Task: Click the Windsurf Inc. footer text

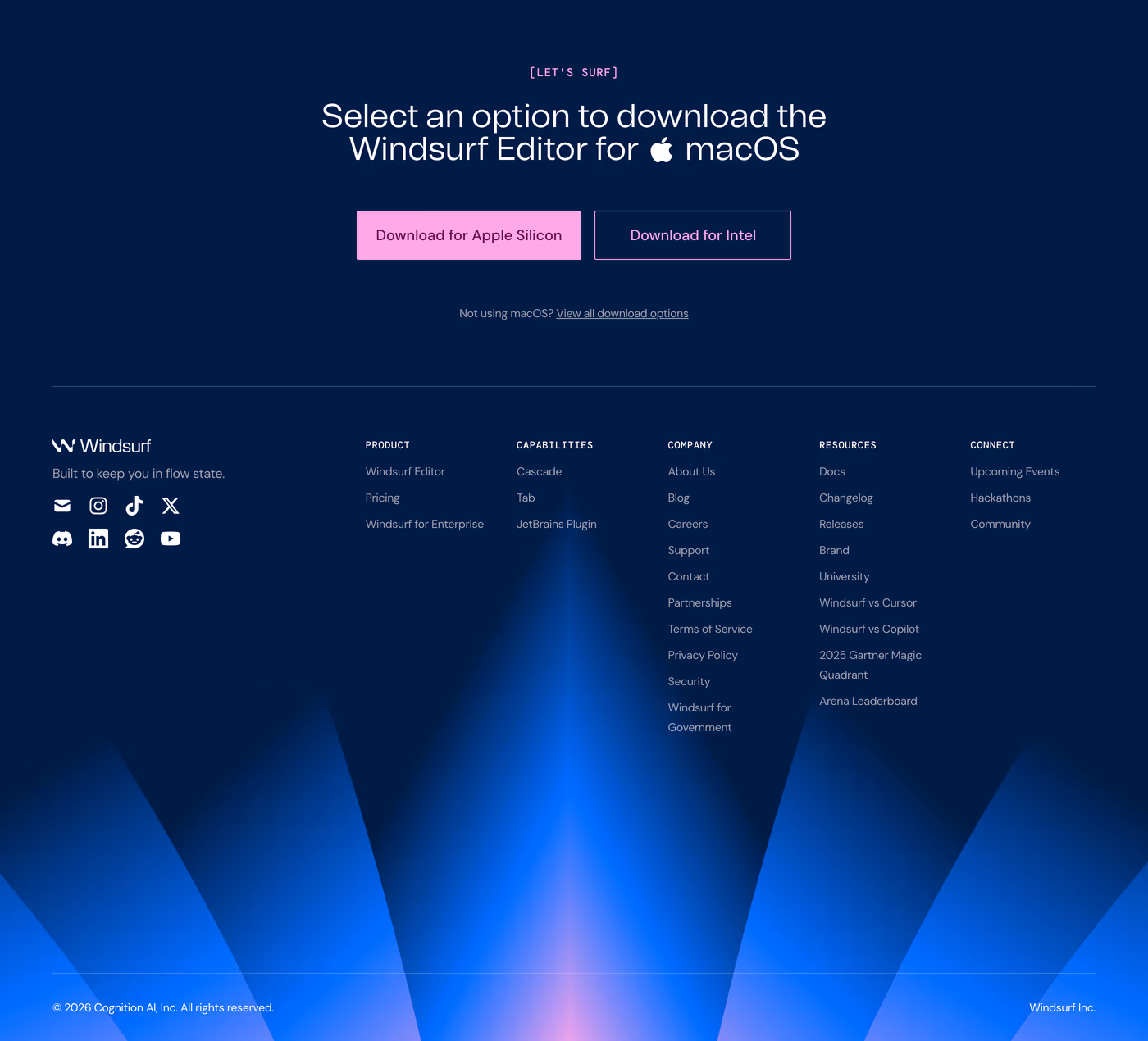Action: point(1063,1007)
